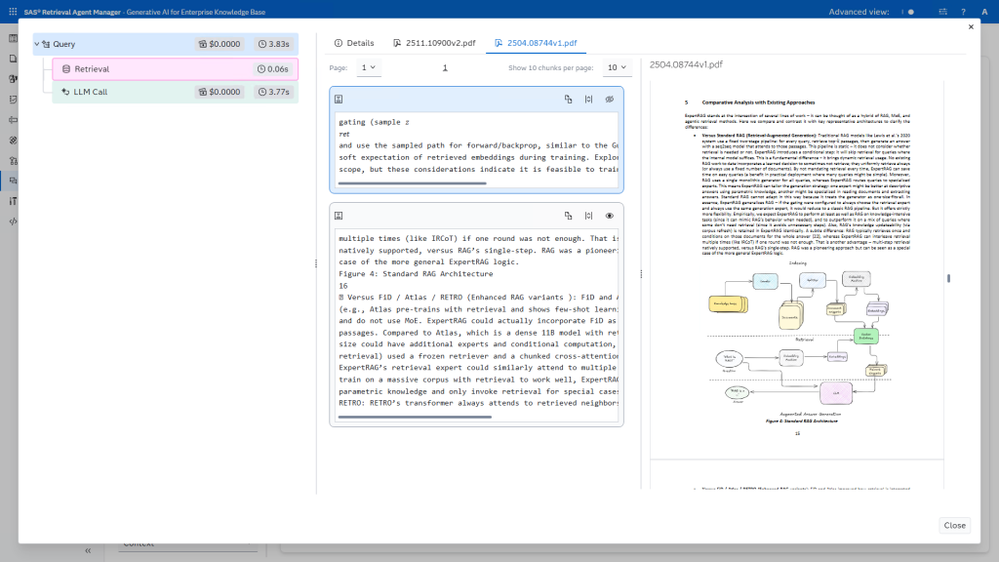Open the Page number dropdown

click(369, 68)
